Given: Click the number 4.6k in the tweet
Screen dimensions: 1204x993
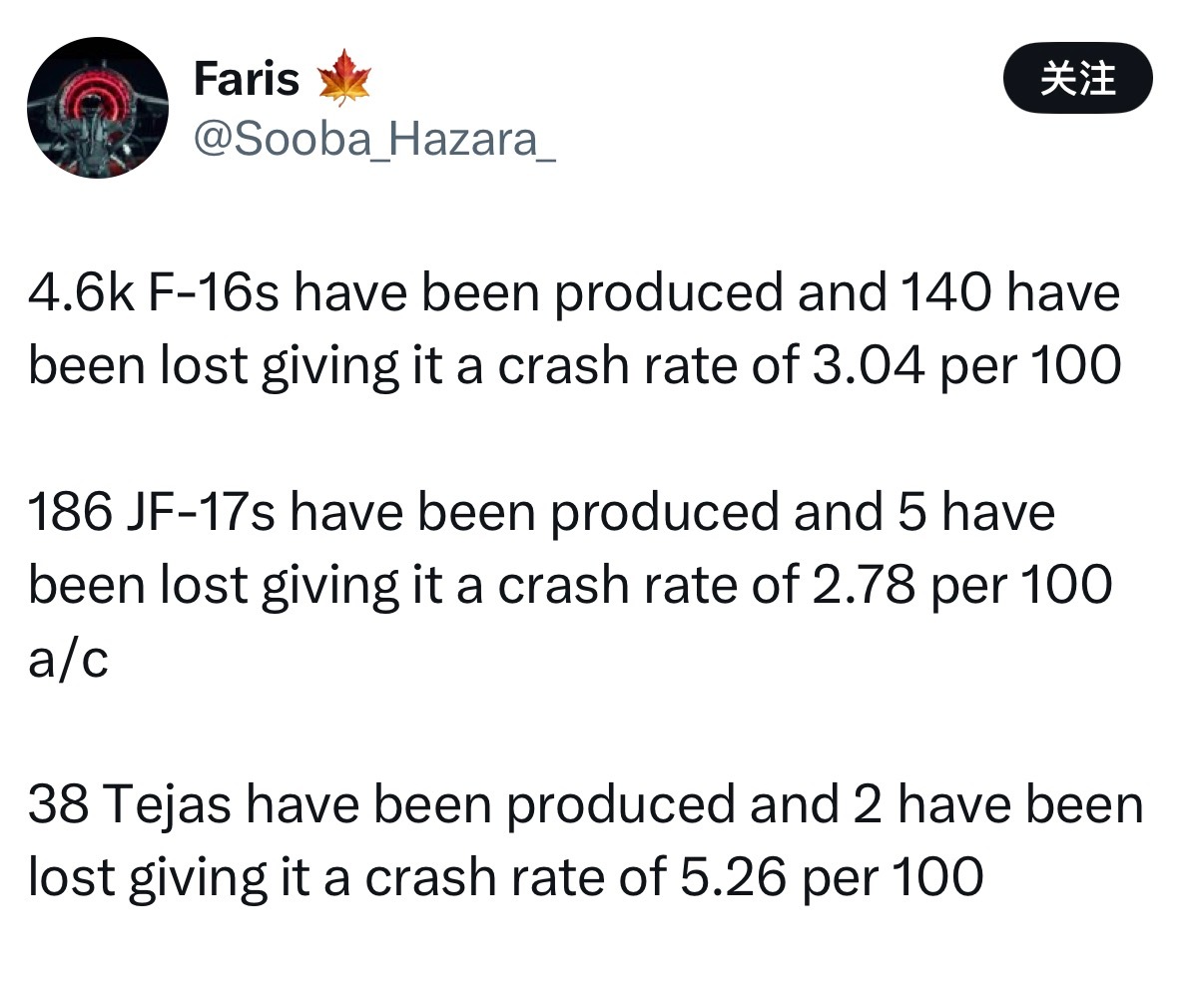Looking at the screenshot, I should pyautogui.click(x=82, y=293).
